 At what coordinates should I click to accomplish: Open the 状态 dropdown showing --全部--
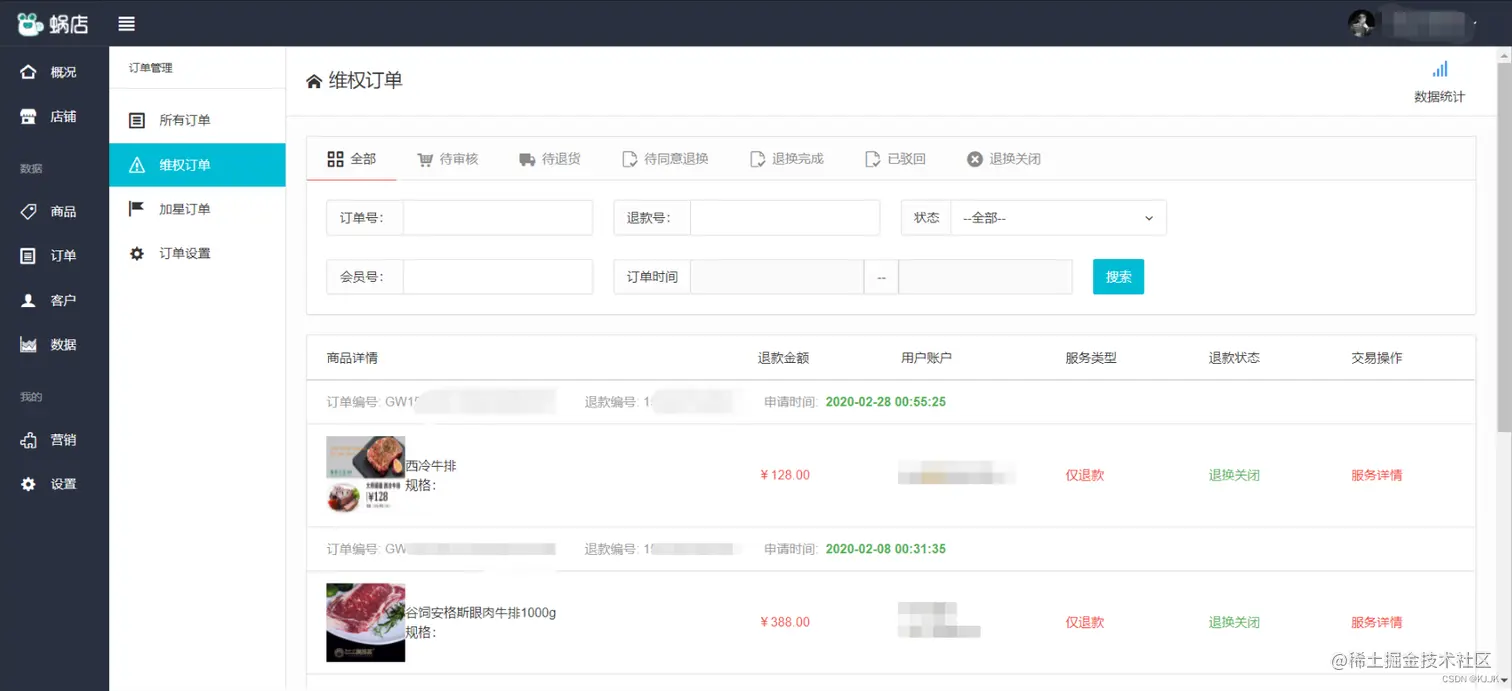[1058, 217]
